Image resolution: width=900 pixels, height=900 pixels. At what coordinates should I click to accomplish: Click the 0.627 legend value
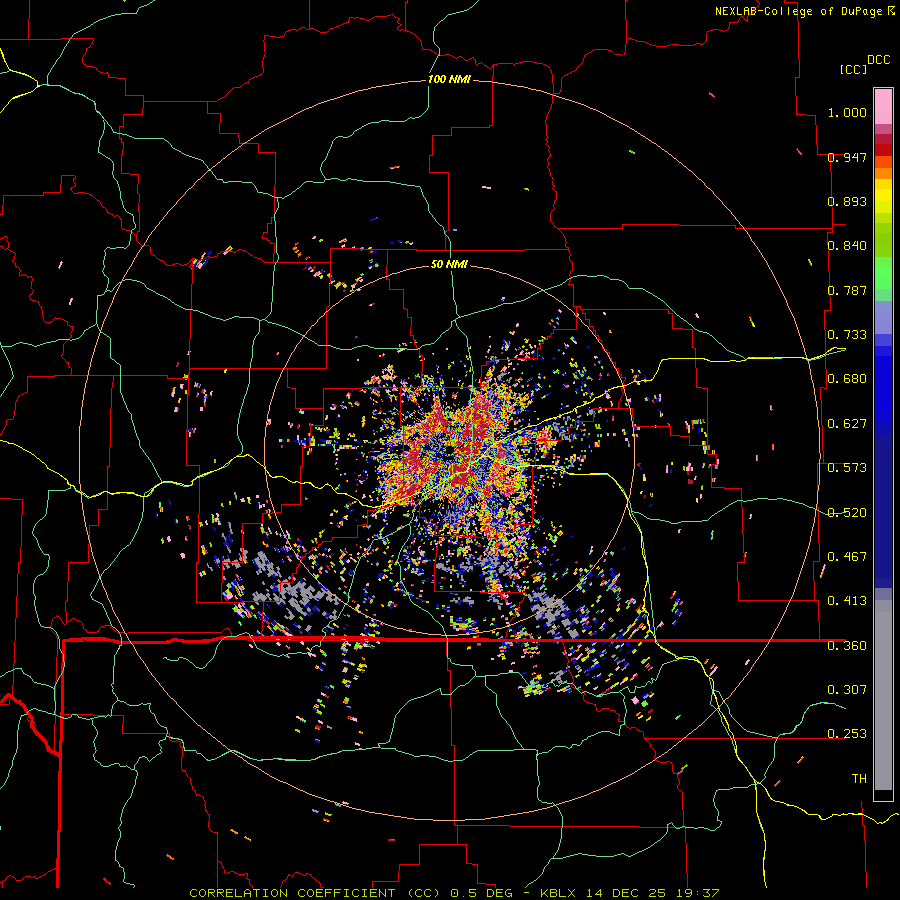[847, 424]
